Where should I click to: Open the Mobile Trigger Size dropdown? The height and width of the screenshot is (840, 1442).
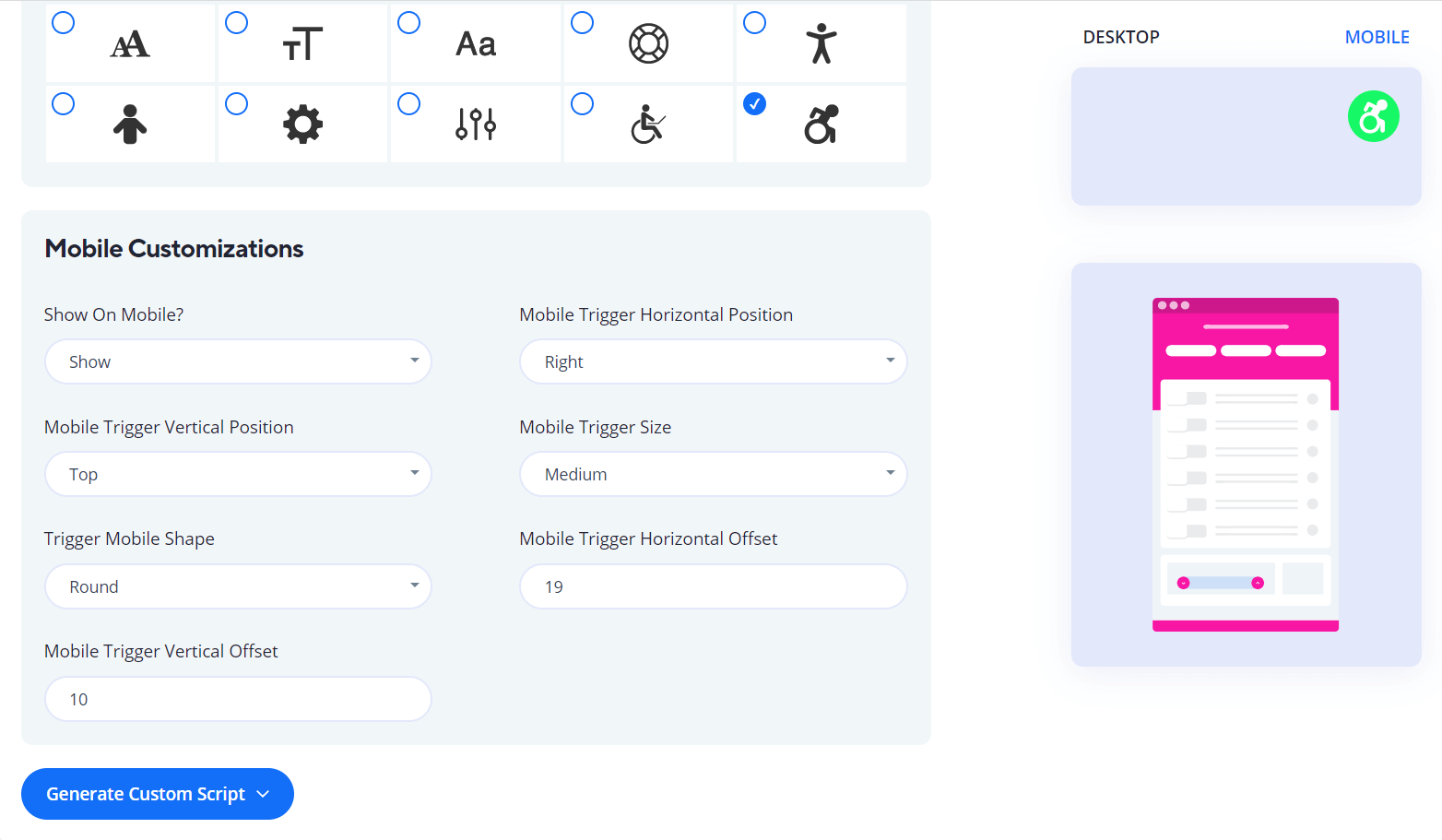[713, 475]
